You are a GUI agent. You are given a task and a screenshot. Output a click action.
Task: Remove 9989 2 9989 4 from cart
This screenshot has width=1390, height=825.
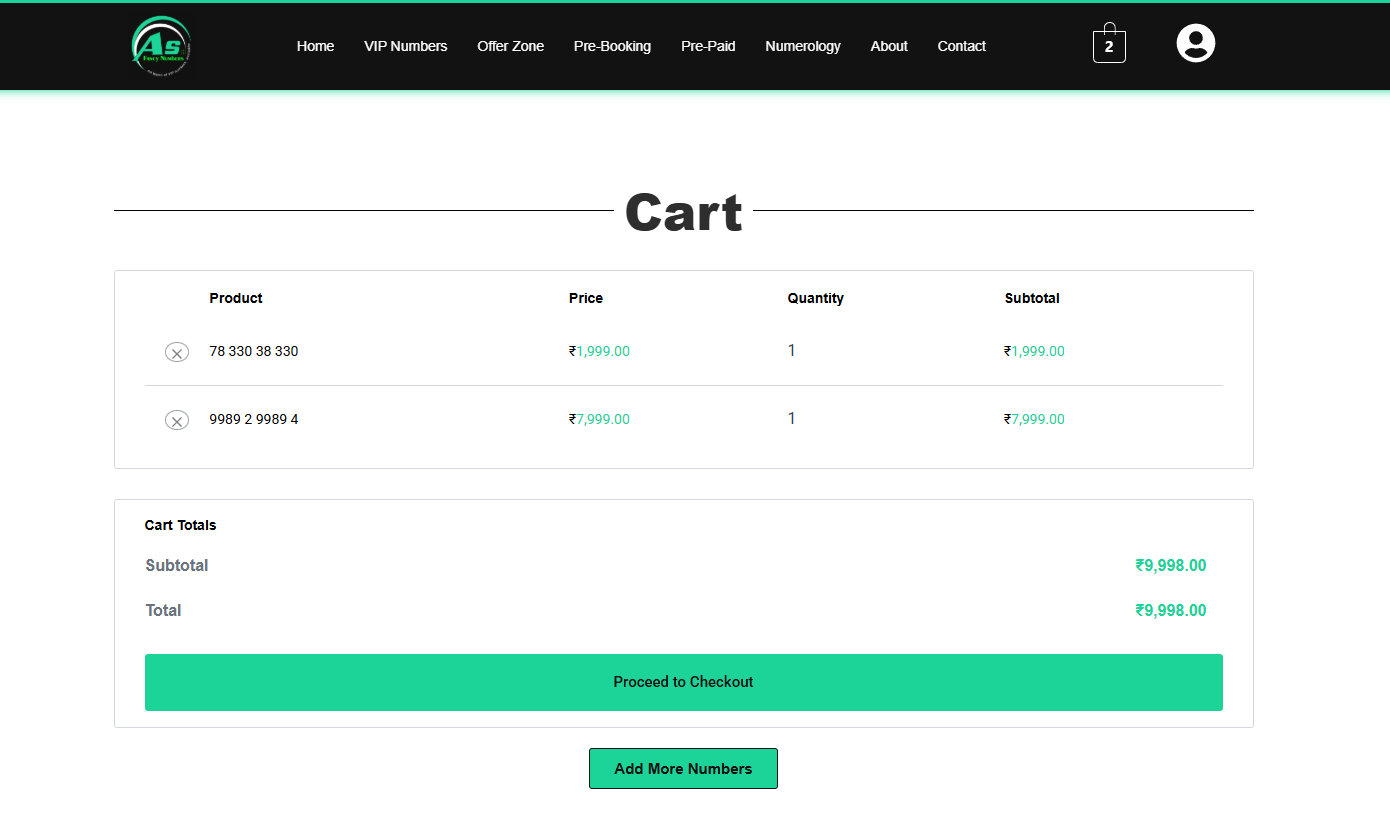[177, 420]
